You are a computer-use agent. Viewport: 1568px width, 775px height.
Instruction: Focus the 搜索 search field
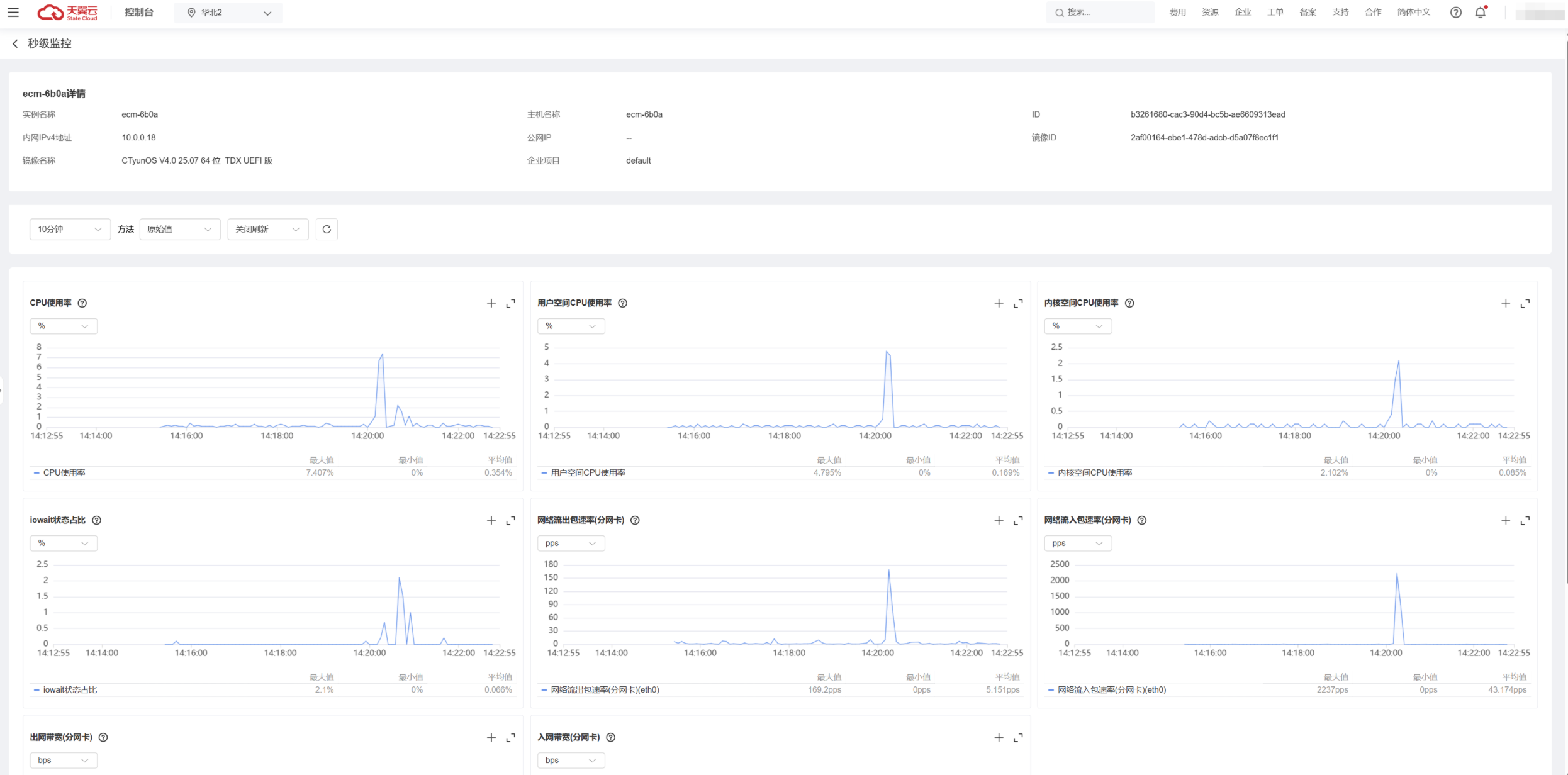coord(1100,12)
